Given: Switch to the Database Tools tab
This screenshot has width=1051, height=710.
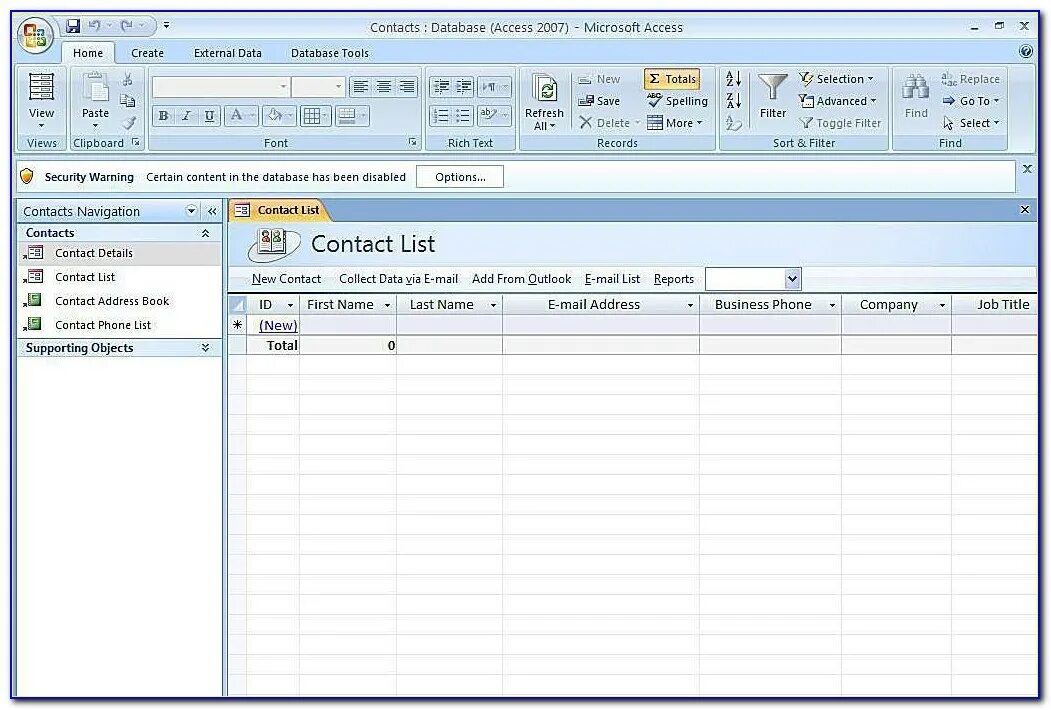Looking at the screenshot, I should tap(330, 53).
